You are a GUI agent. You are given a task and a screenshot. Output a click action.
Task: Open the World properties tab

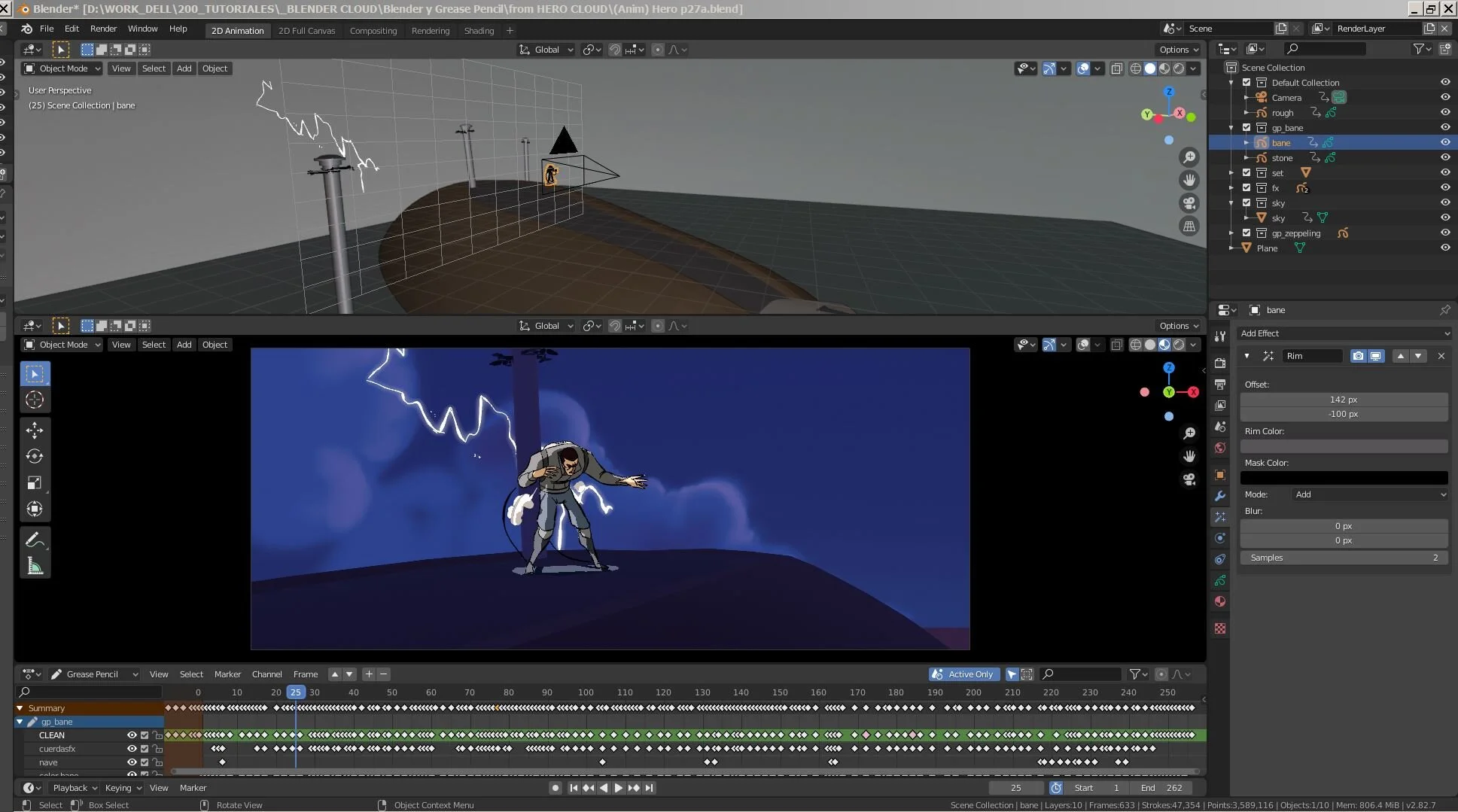pyautogui.click(x=1220, y=448)
